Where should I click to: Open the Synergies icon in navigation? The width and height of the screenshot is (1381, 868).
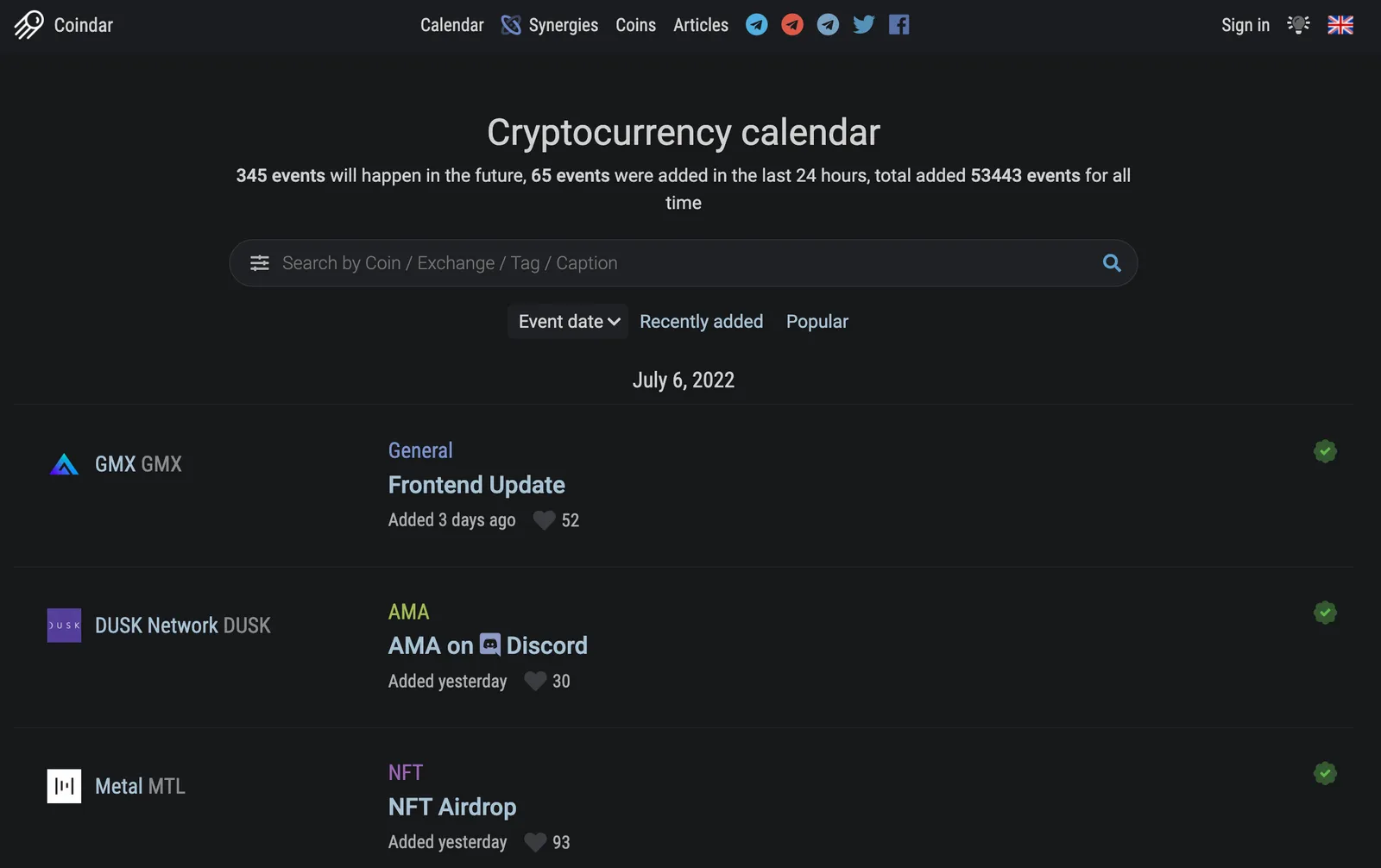point(511,25)
